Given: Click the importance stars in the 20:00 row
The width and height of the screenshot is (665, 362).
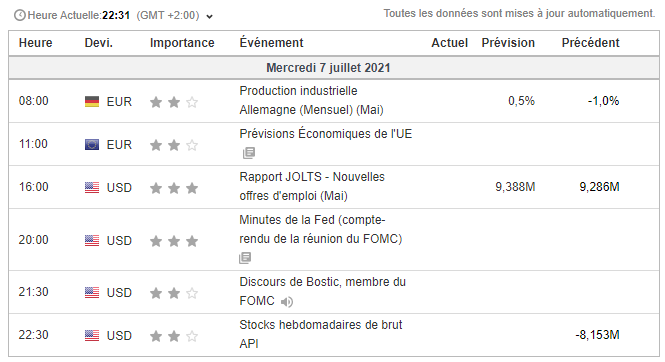Looking at the screenshot, I should (174, 241).
